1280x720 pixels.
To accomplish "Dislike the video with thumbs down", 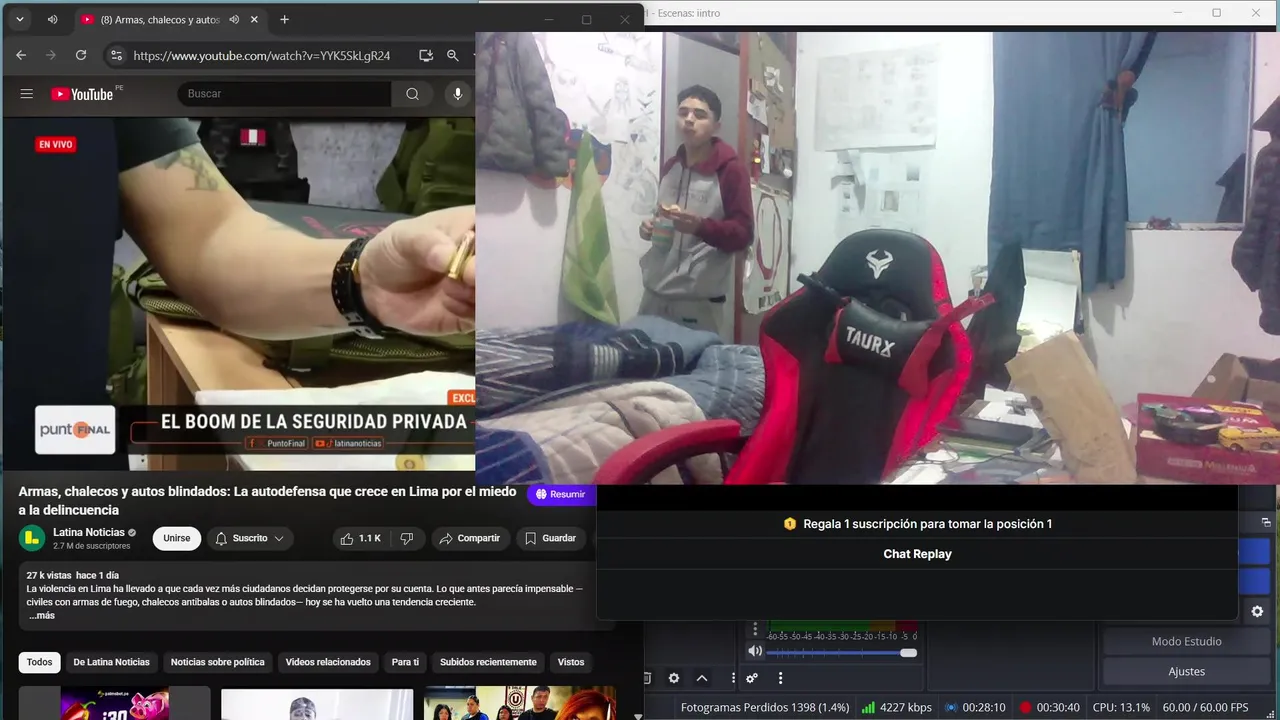I will tap(407, 538).
